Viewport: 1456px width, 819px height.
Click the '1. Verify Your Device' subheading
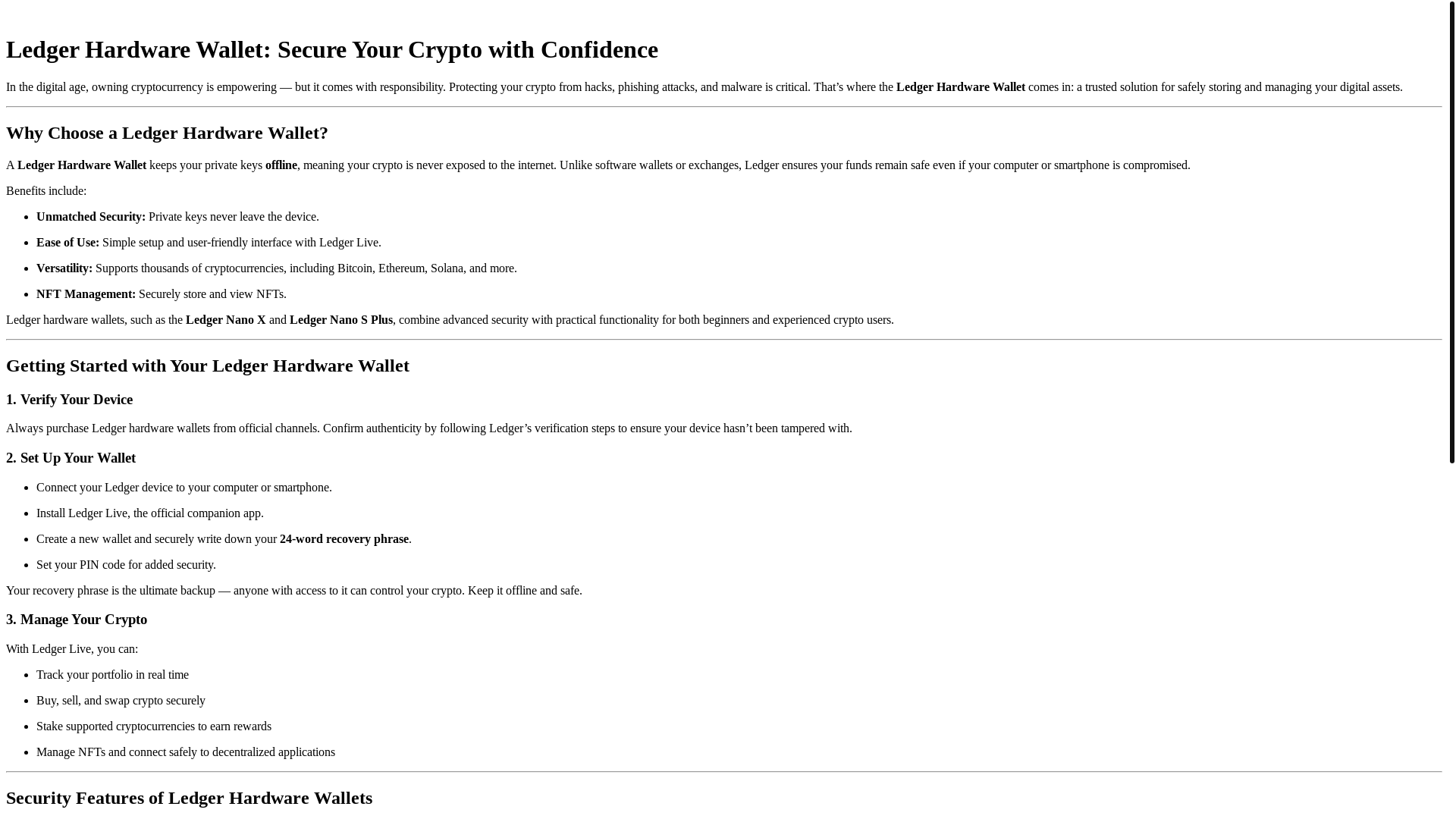pos(70,400)
